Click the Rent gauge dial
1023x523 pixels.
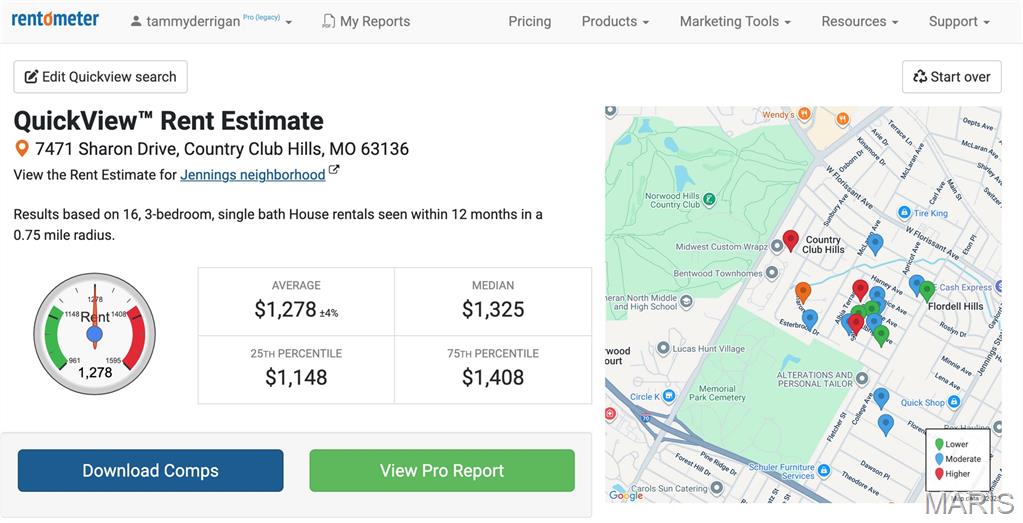(x=95, y=332)
